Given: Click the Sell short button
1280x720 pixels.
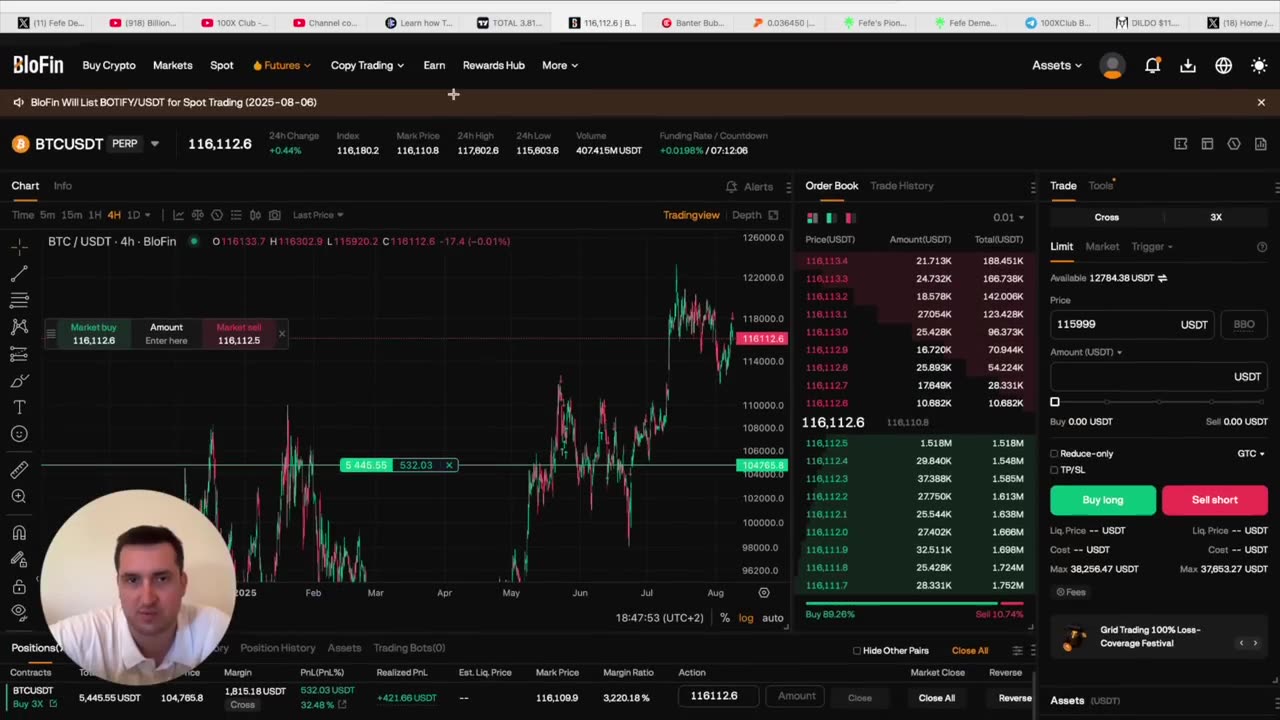Looking at the screenshot, I should [1214, 500].
